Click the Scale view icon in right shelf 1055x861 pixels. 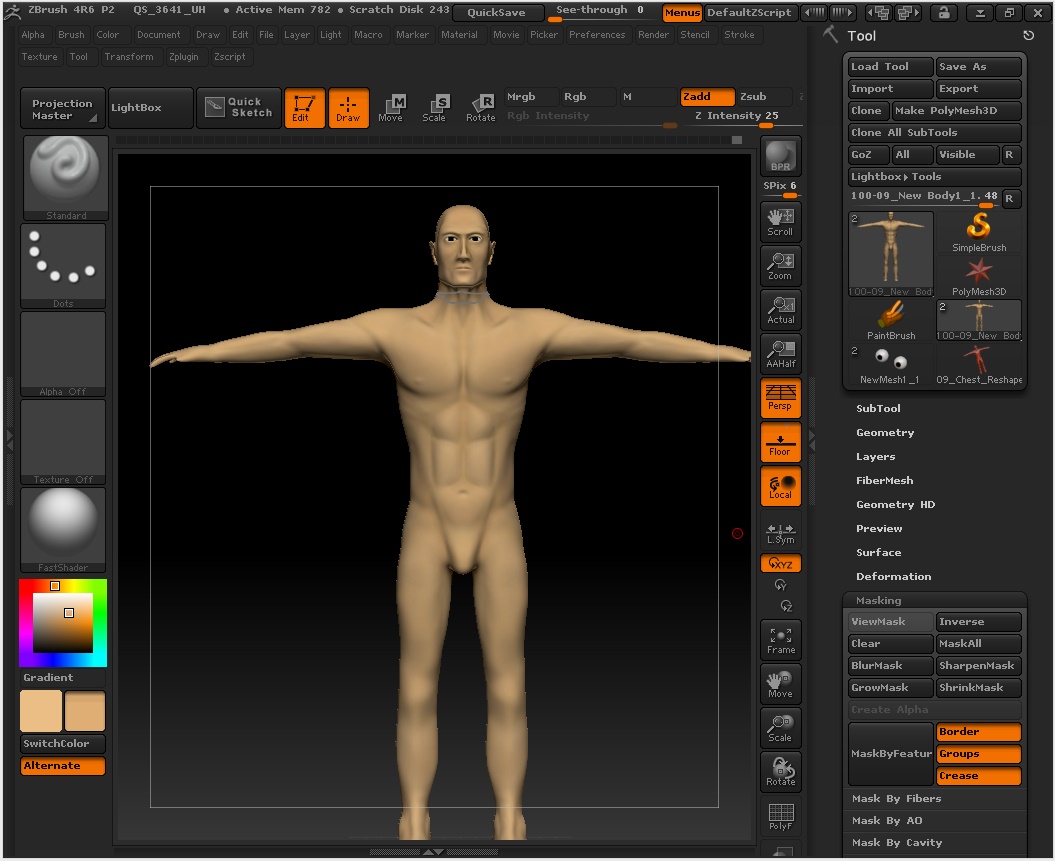pyautogui.click(x=780, y=728)
